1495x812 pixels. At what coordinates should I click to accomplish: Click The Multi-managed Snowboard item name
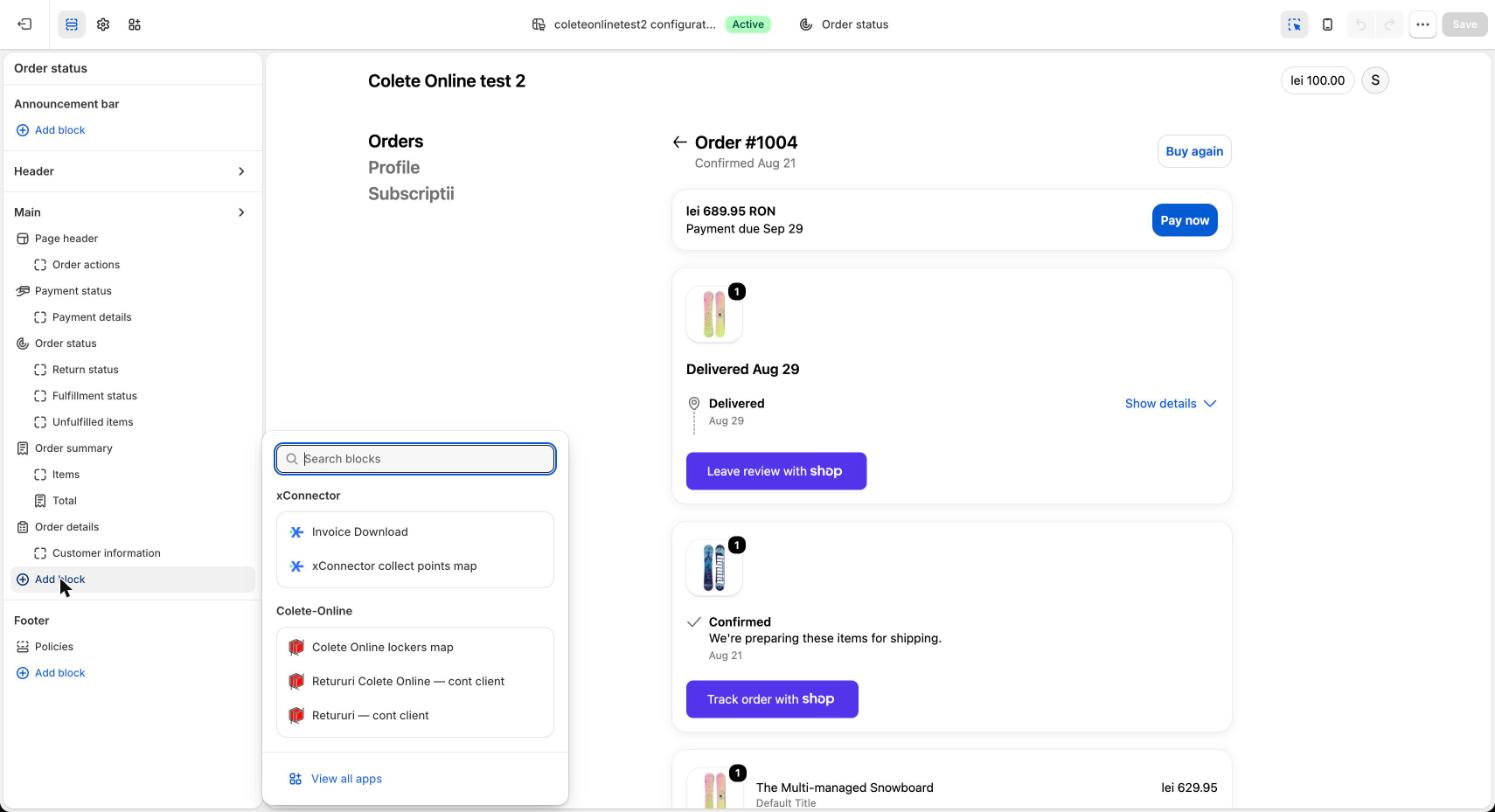(x=844, y=788)
